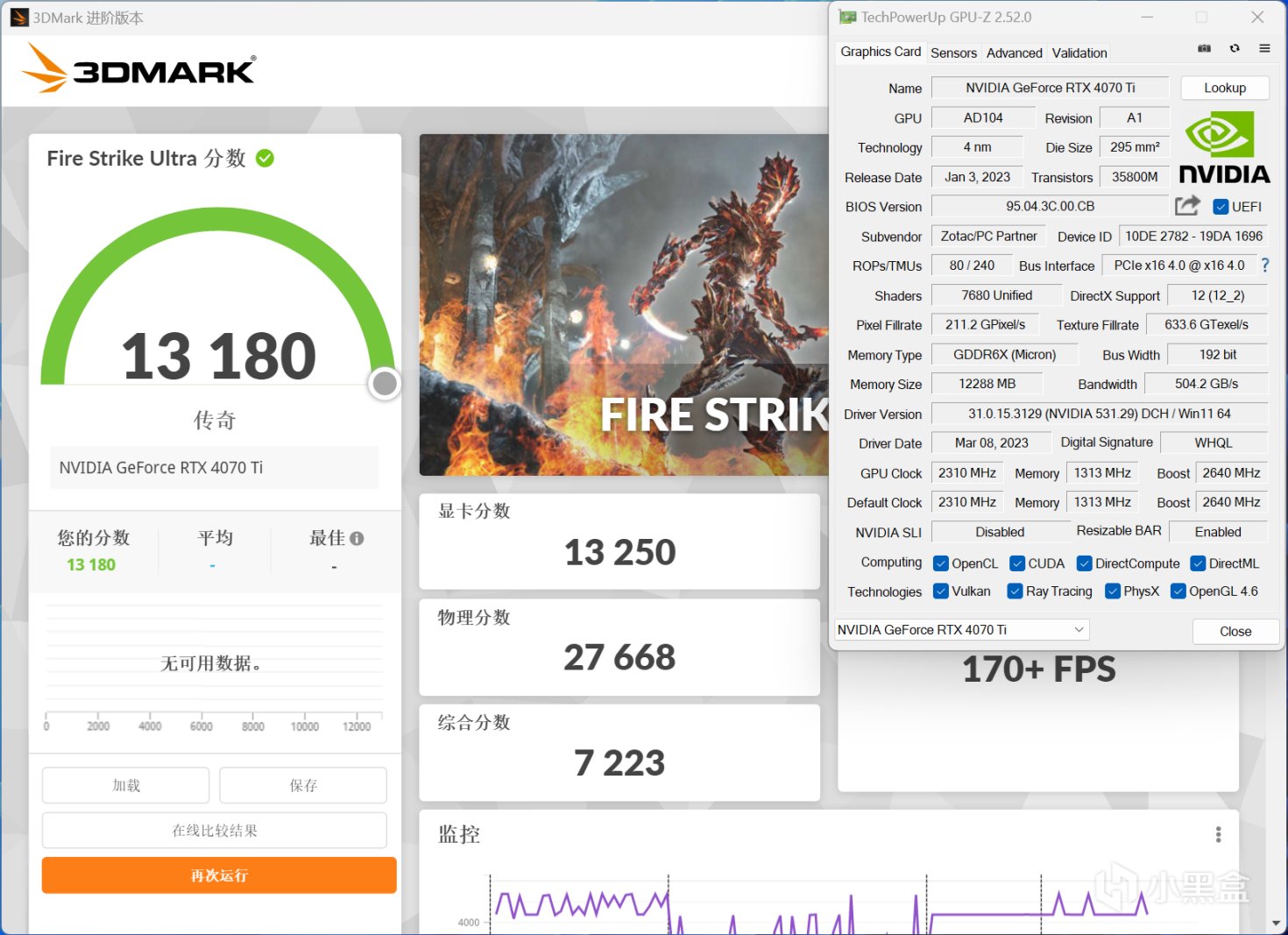This screenshot has height=935, width=1288.
Task: Click the 170+ FPS text
Action: pos(1039,669)
